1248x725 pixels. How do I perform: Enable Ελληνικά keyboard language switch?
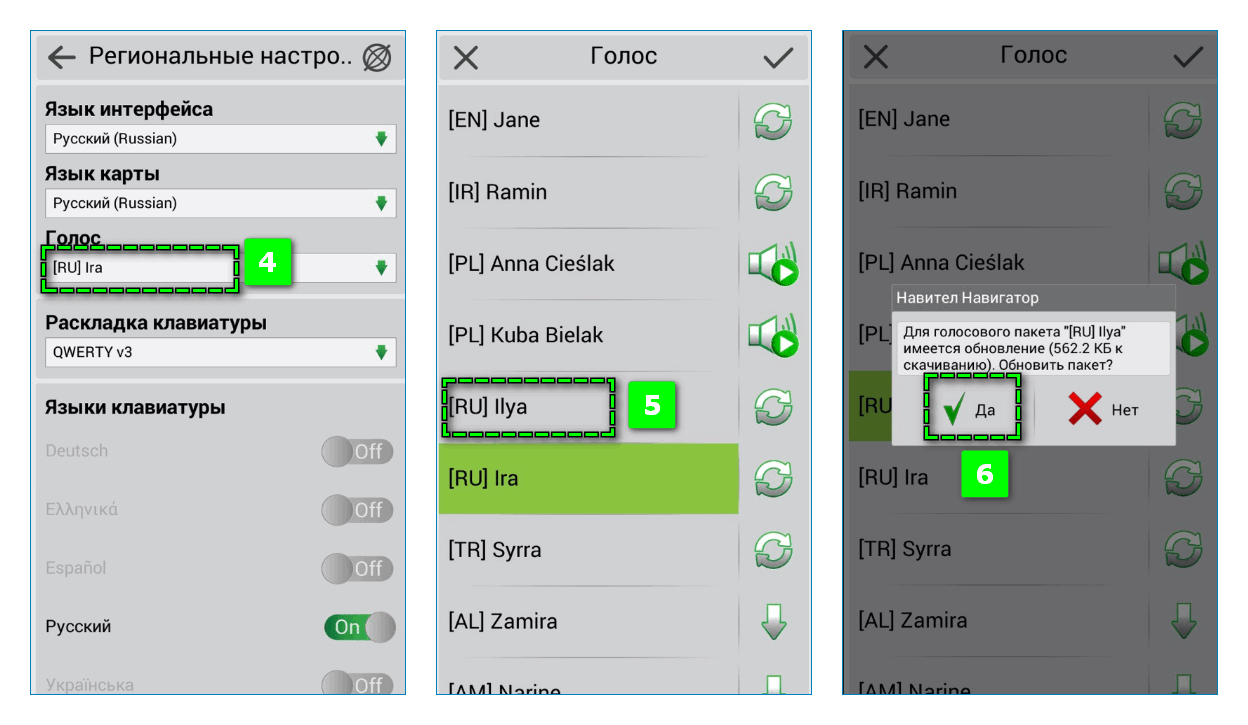(x=358, y=510)
